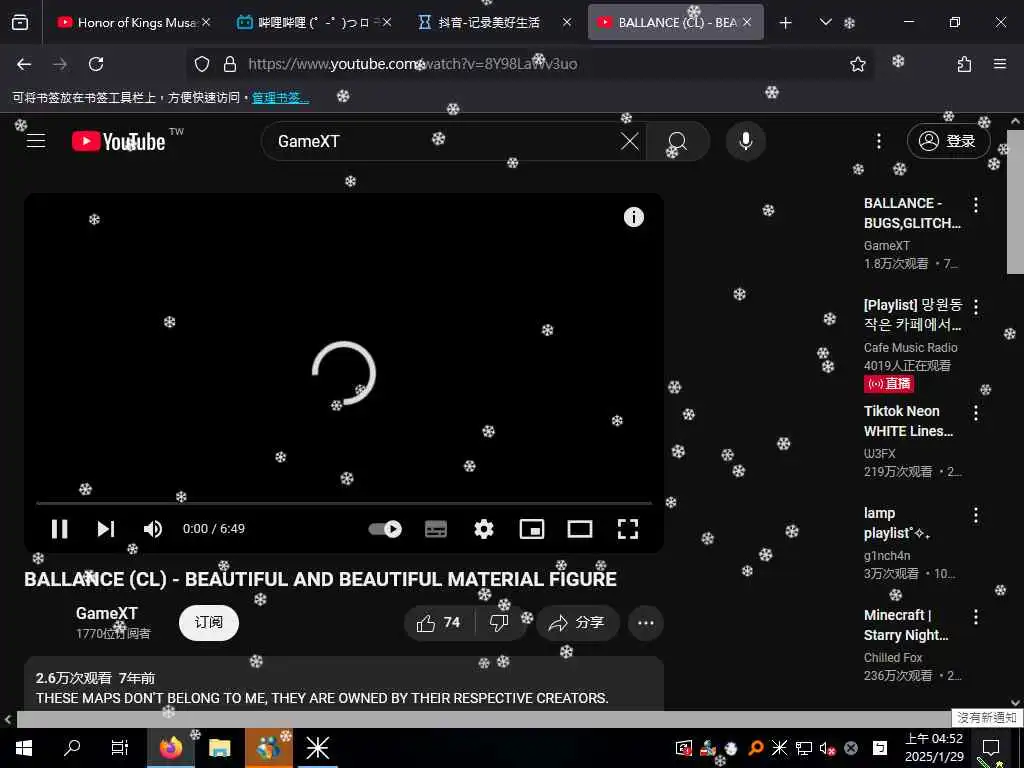Open the extensions puzzle icon
This screenshot has height=768, width=1024.
click(964, 64)
